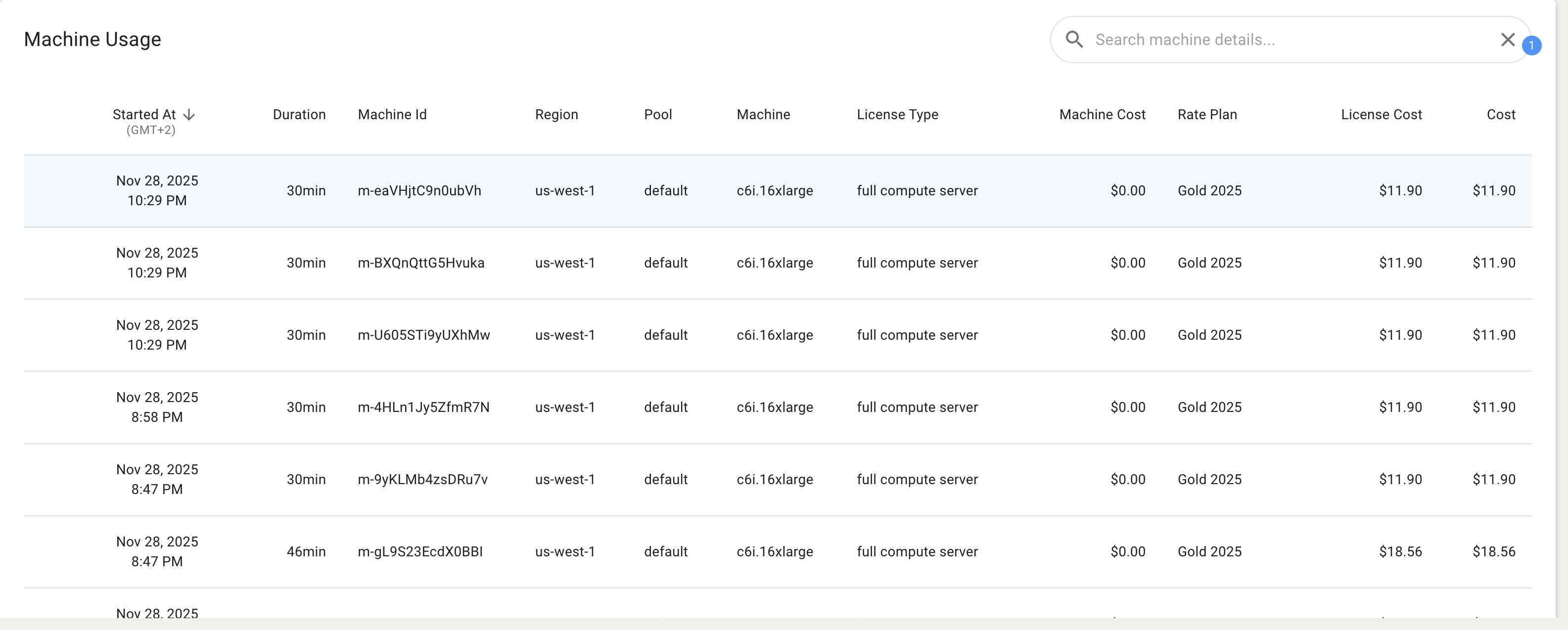Select machine id m-9yKLMb4zsDRu7v
Image resolution: width=1568 pixels, height=630 pixels.
click(422, 480)
